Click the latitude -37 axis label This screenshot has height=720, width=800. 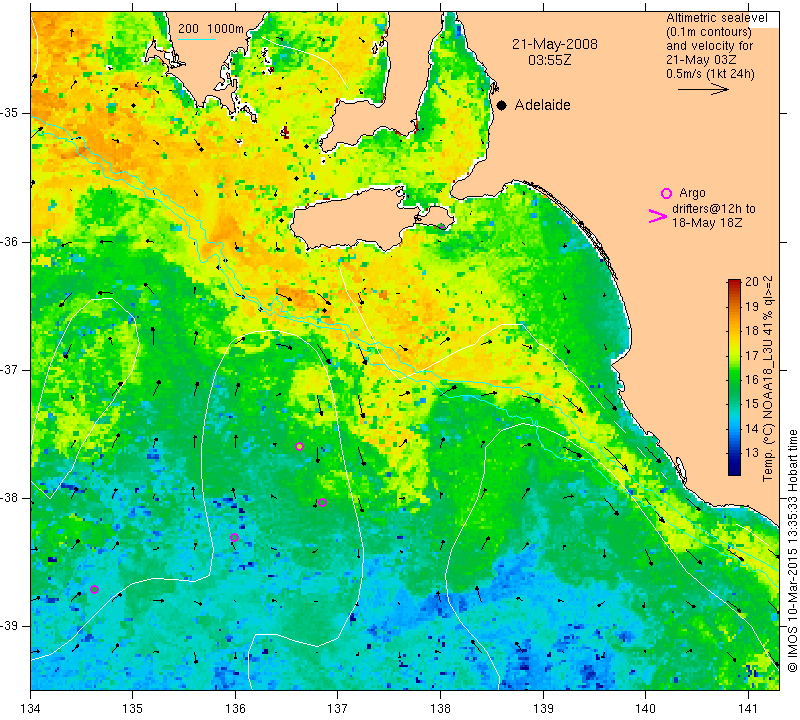10,369
